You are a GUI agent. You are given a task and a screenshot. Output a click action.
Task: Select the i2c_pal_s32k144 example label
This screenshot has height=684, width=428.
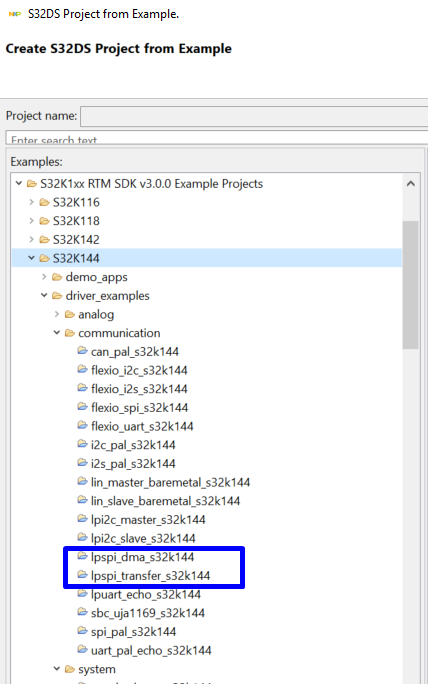[133, 445]
